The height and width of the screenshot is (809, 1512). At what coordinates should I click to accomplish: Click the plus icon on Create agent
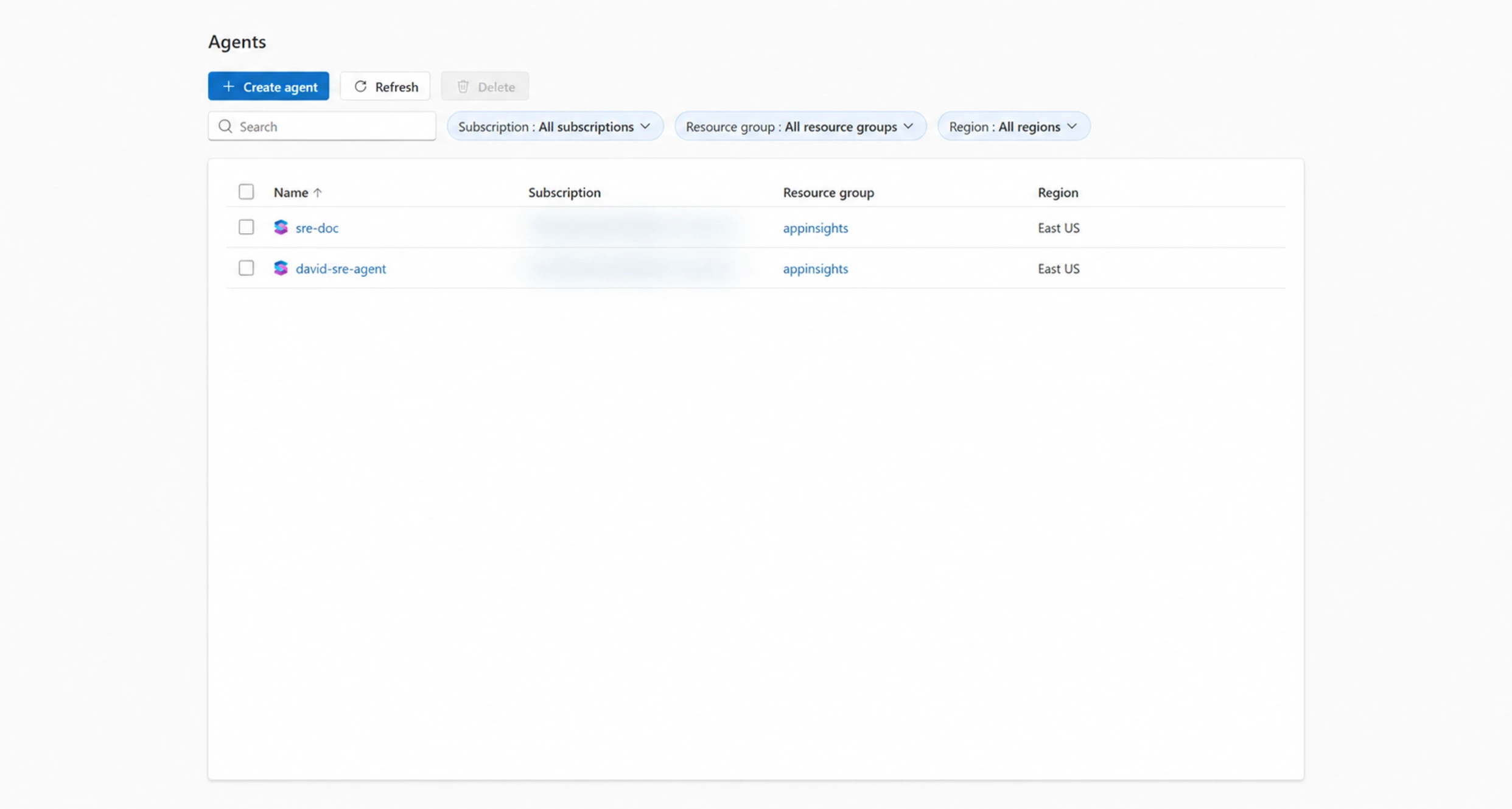(x=228, y=86)
